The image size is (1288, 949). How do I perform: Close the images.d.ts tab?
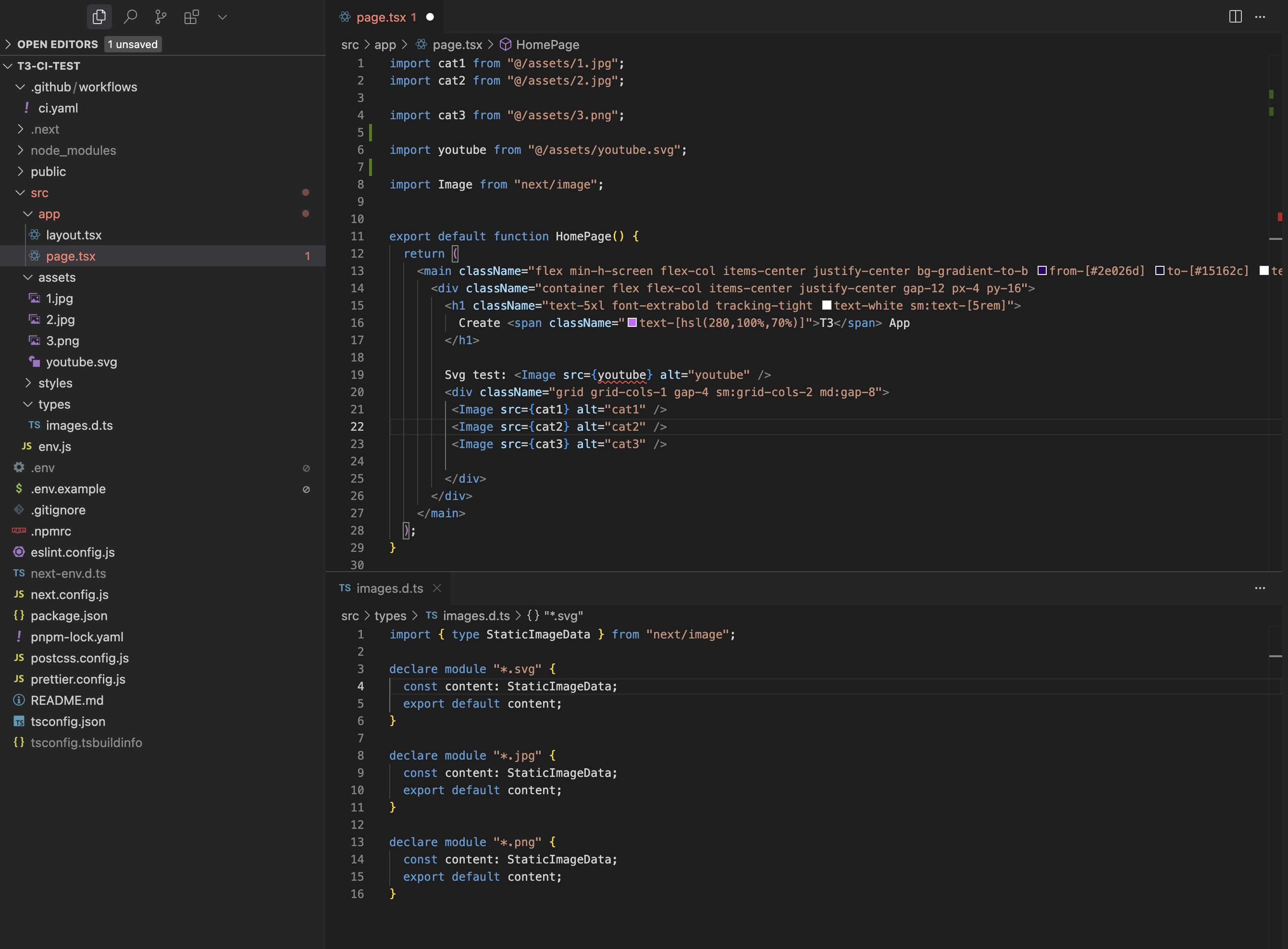tap(437, 587)
